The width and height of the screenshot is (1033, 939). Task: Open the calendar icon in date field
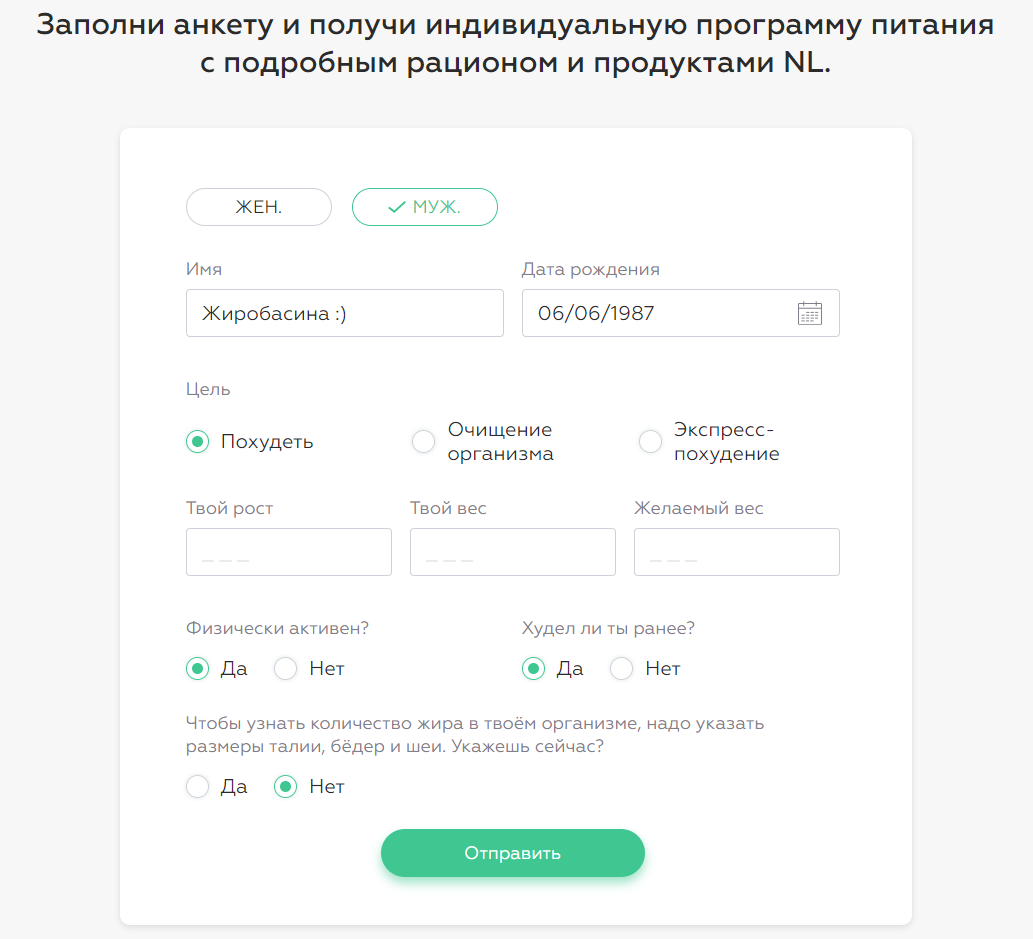pyautogui.click(x=810, y=313)
